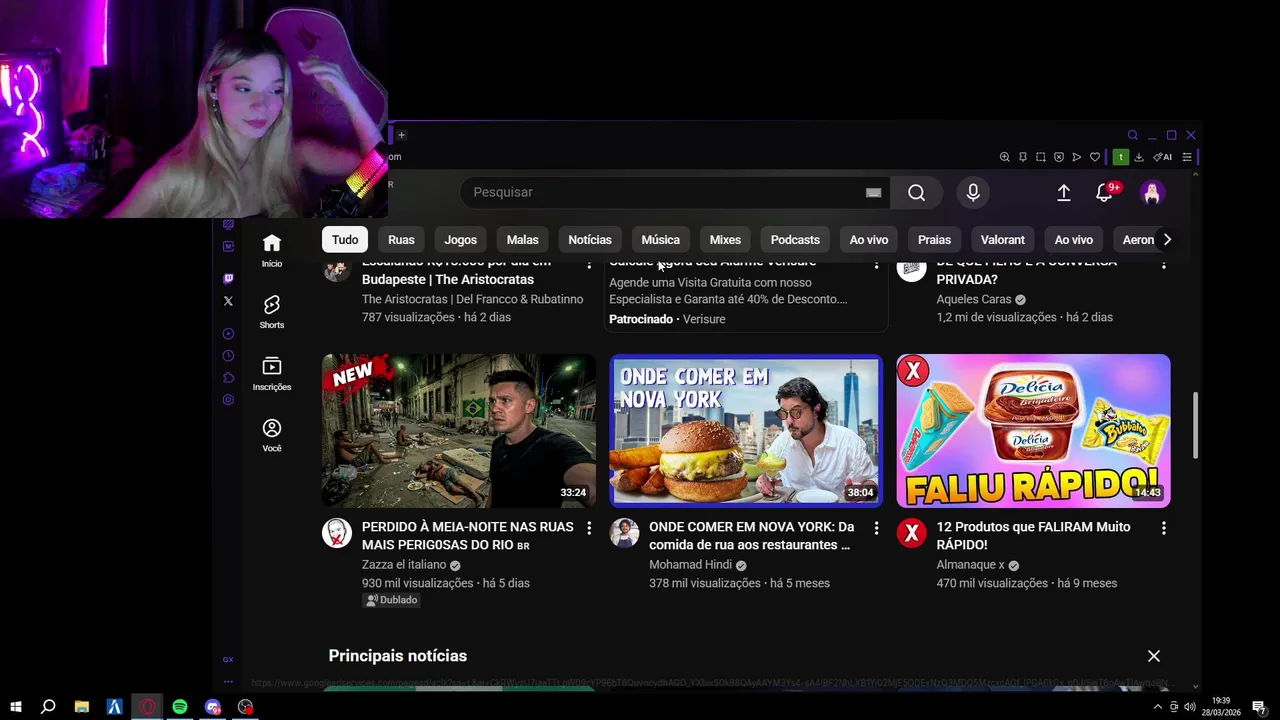Open Aqueles Caras channel link
The width and height of the screenshot is (1280, 720).
(974, 299)
